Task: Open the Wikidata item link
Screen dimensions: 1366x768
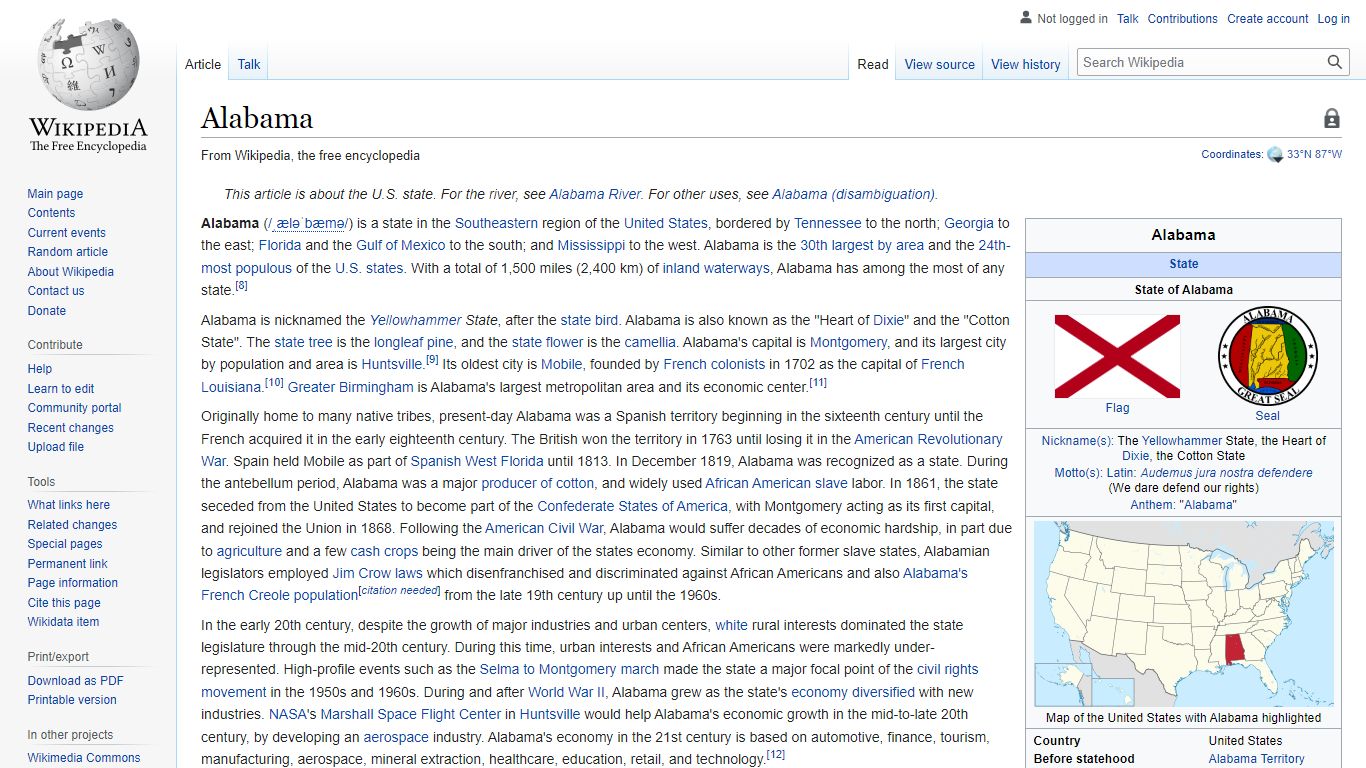Action: pos(63,622)
